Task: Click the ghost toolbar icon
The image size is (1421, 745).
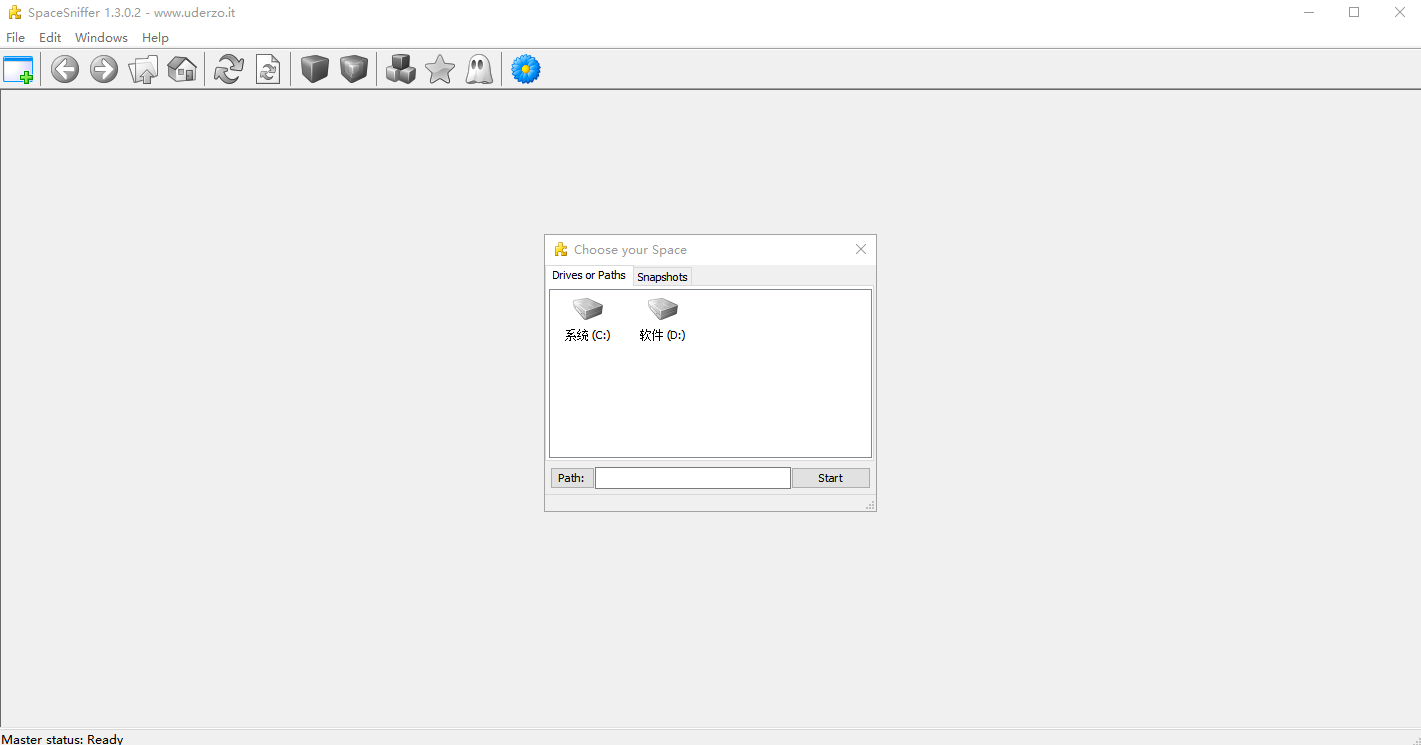Action: coord(479,70)
